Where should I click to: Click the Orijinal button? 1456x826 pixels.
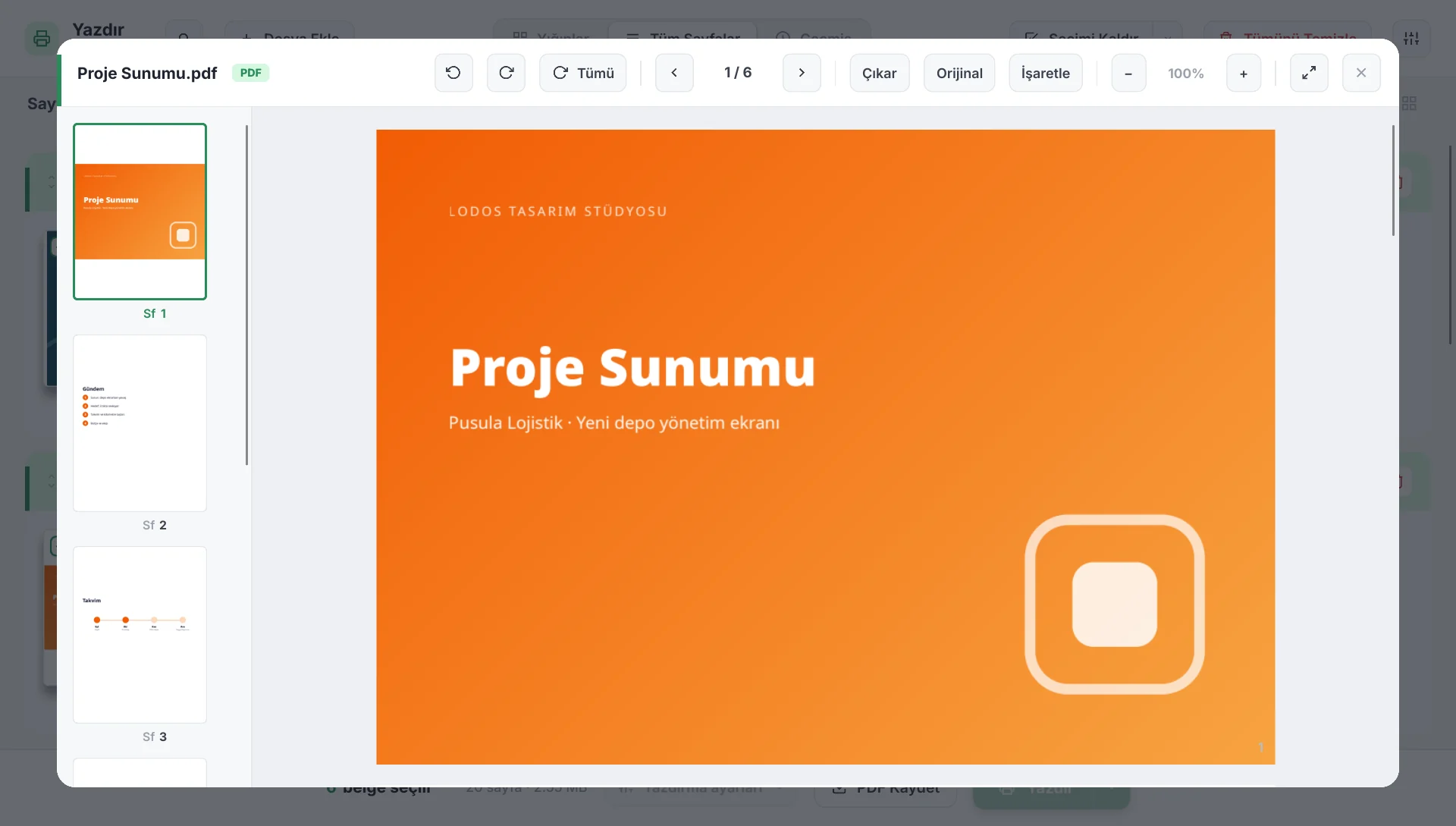point(959,73)
